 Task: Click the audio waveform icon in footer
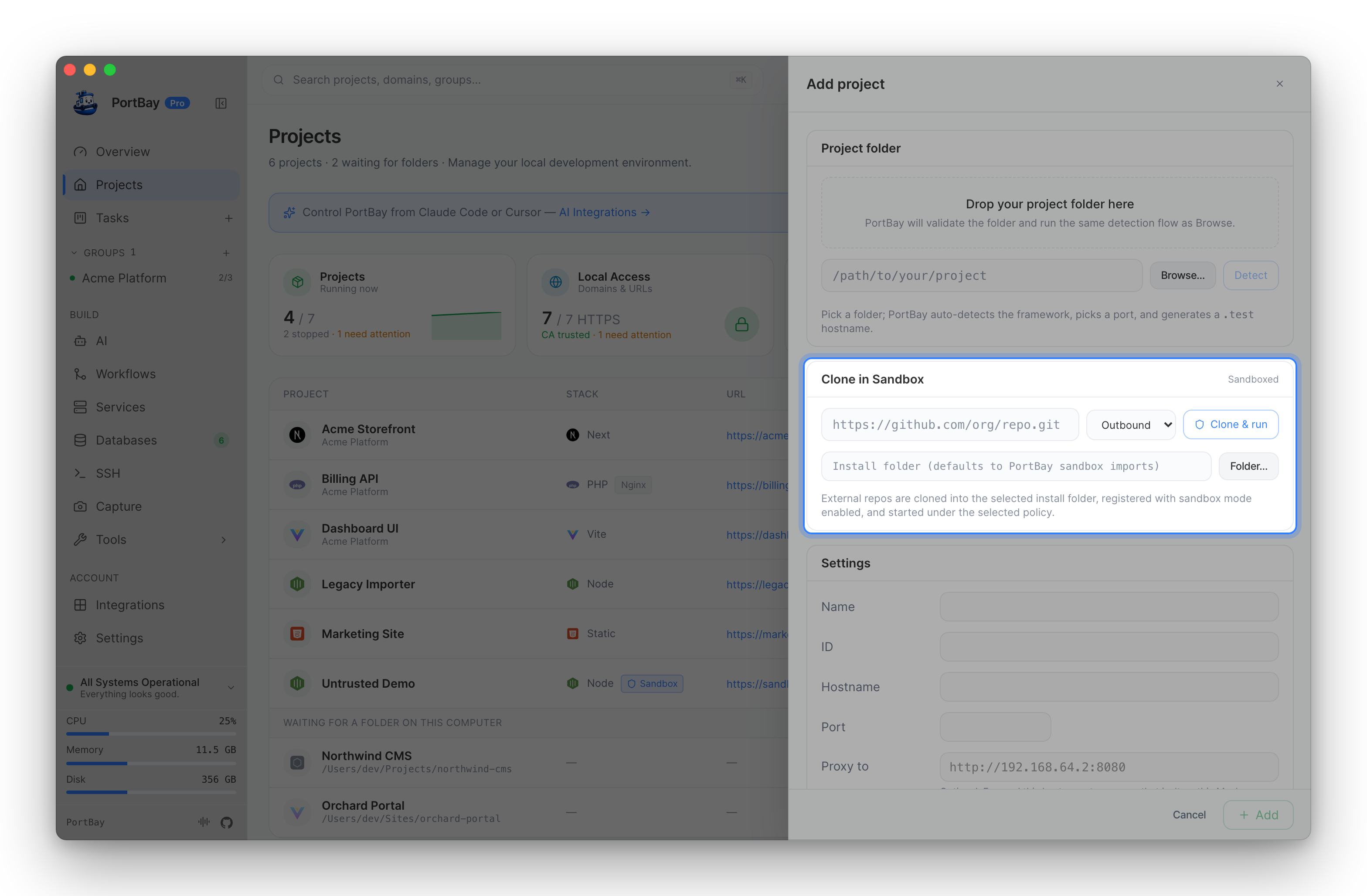pos(204,822)
